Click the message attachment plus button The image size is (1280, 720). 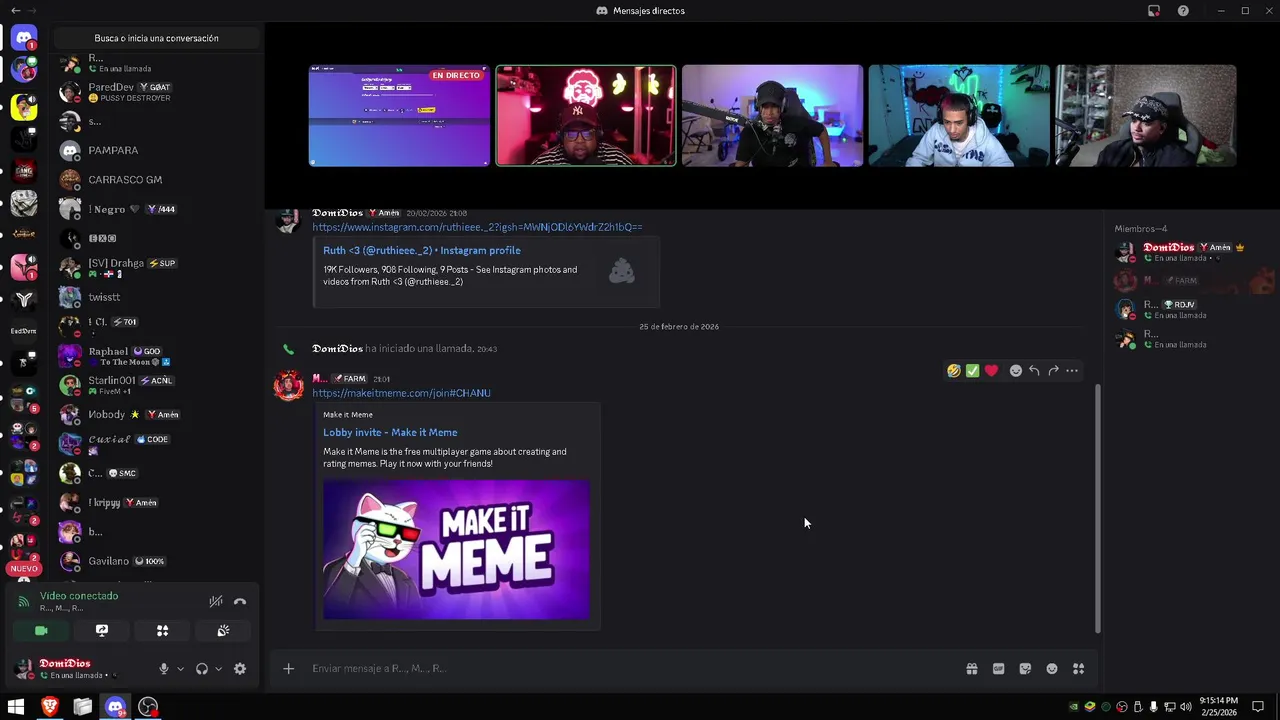tap(288, 669)
